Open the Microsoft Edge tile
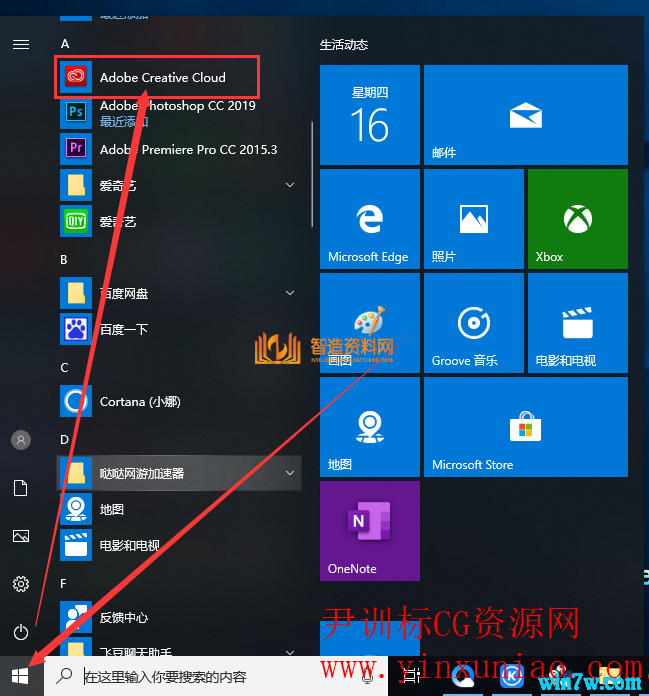 (370, 219)
